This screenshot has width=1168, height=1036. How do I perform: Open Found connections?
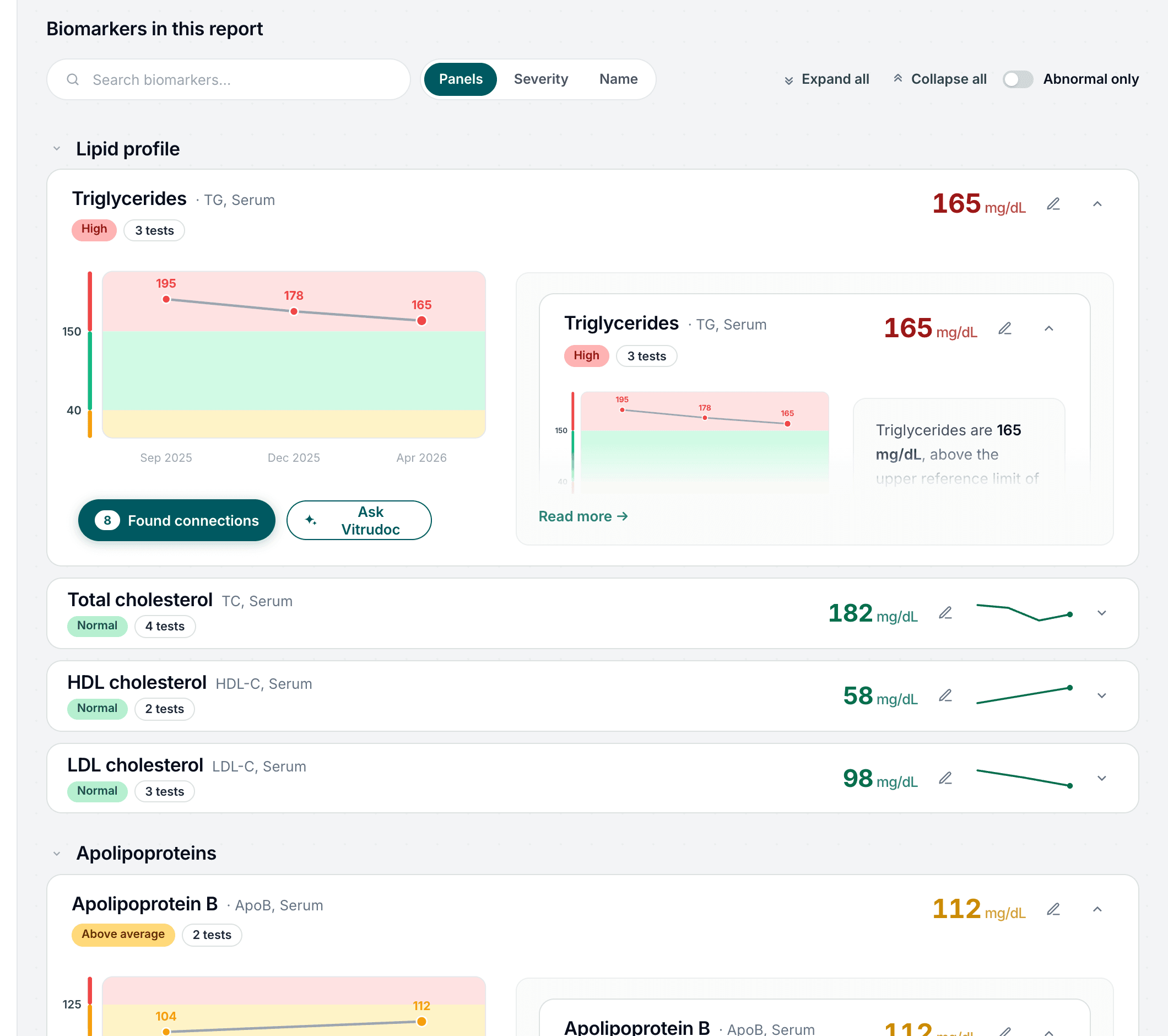176,521
